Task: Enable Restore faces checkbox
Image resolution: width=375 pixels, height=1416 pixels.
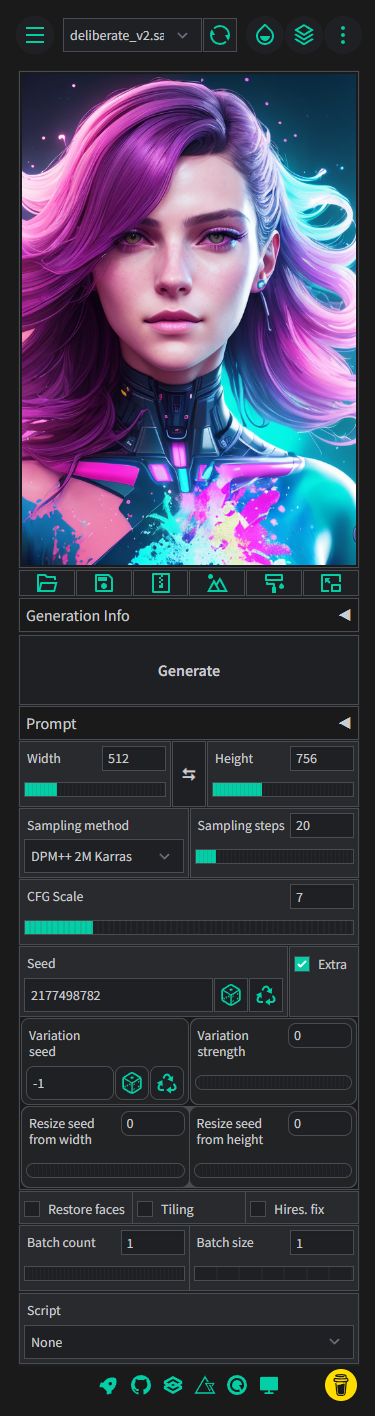Action: coord(32,1209)
